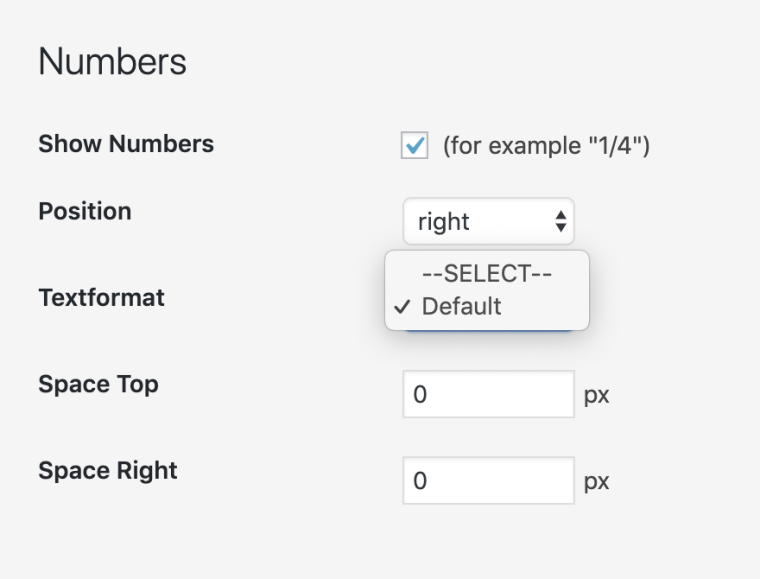
Task: Click the Space Right label
Action: pos(108,471)
